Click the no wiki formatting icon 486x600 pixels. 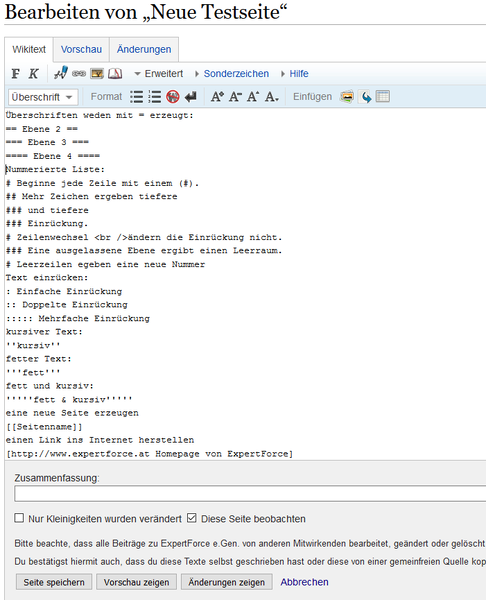(173, 97)
